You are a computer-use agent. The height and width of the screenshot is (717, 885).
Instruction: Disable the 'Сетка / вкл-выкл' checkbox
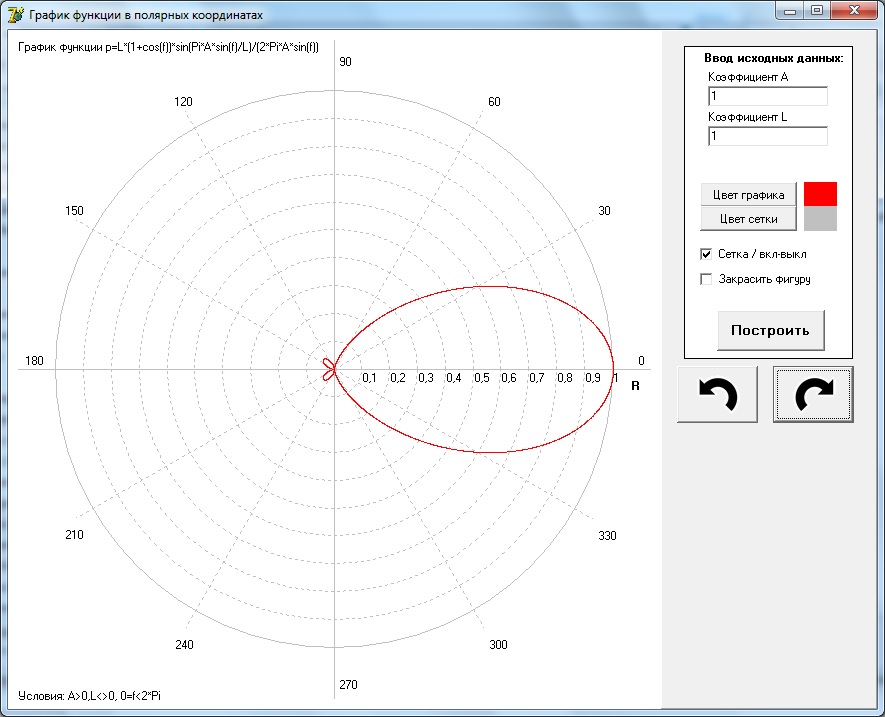(x=706, y=254)
